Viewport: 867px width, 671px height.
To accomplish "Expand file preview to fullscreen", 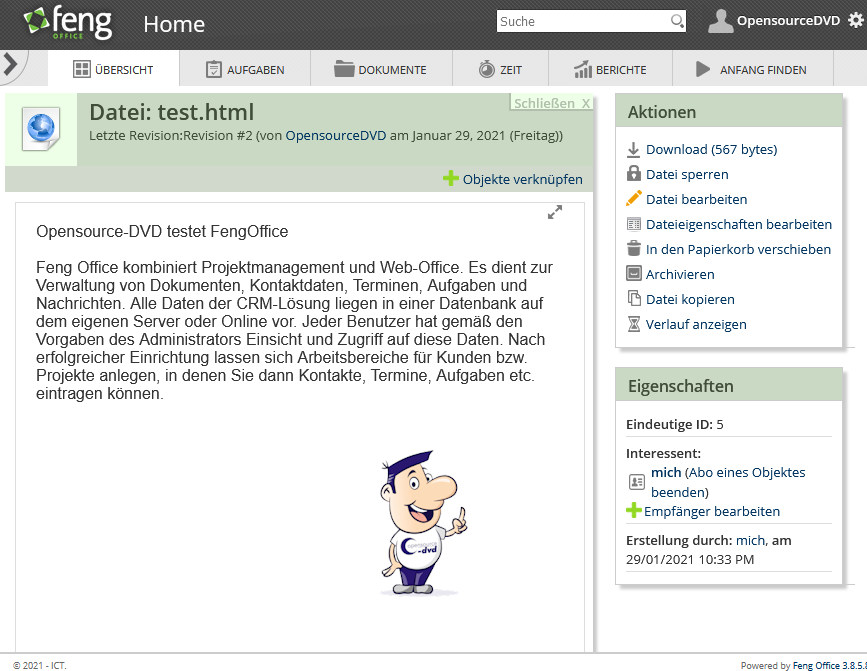I will [555, 212].
